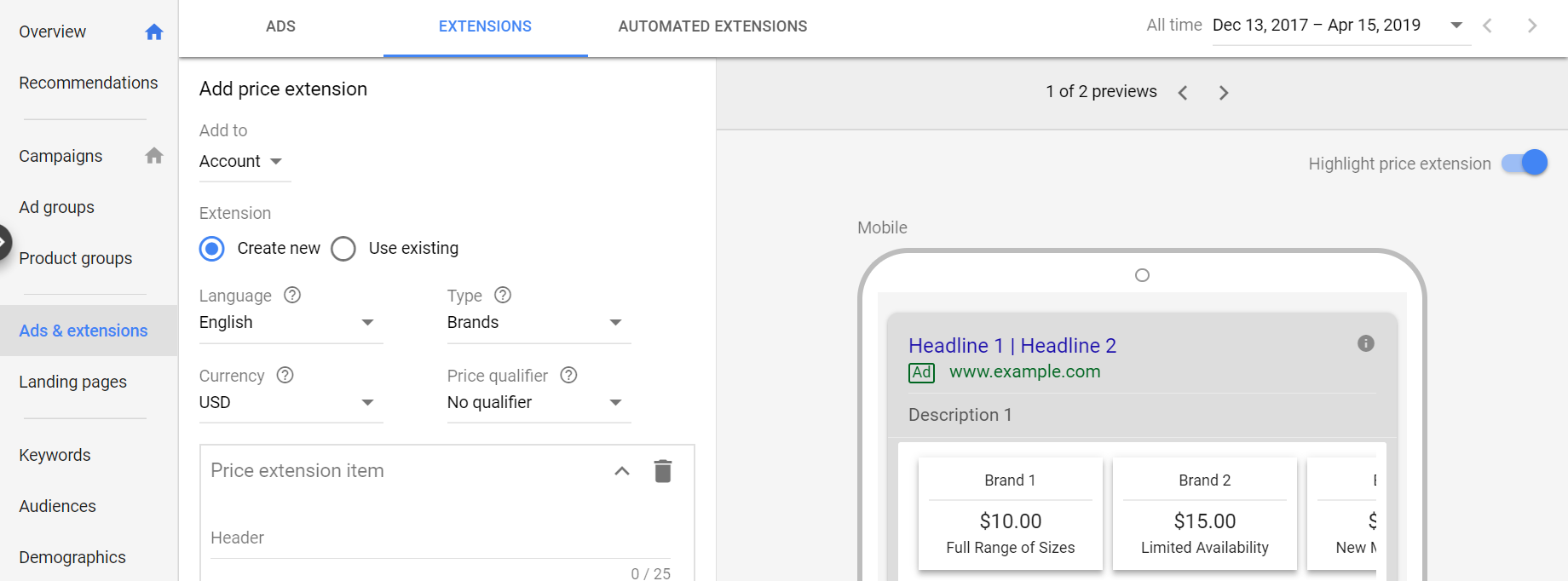Switch to the Automated Extensions tab
1568x581 pixels.
[x=712, y=27]
